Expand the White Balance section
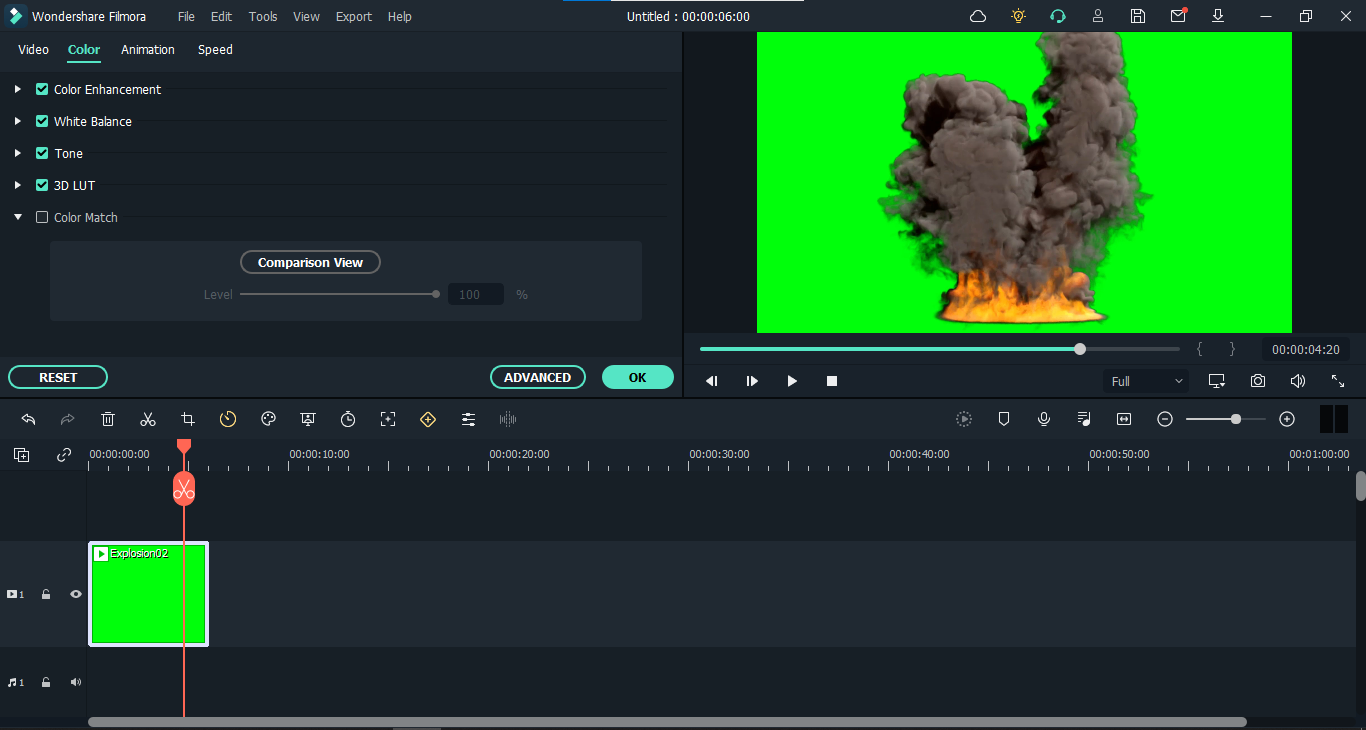The image size is (1366, 730). [18, 121]
